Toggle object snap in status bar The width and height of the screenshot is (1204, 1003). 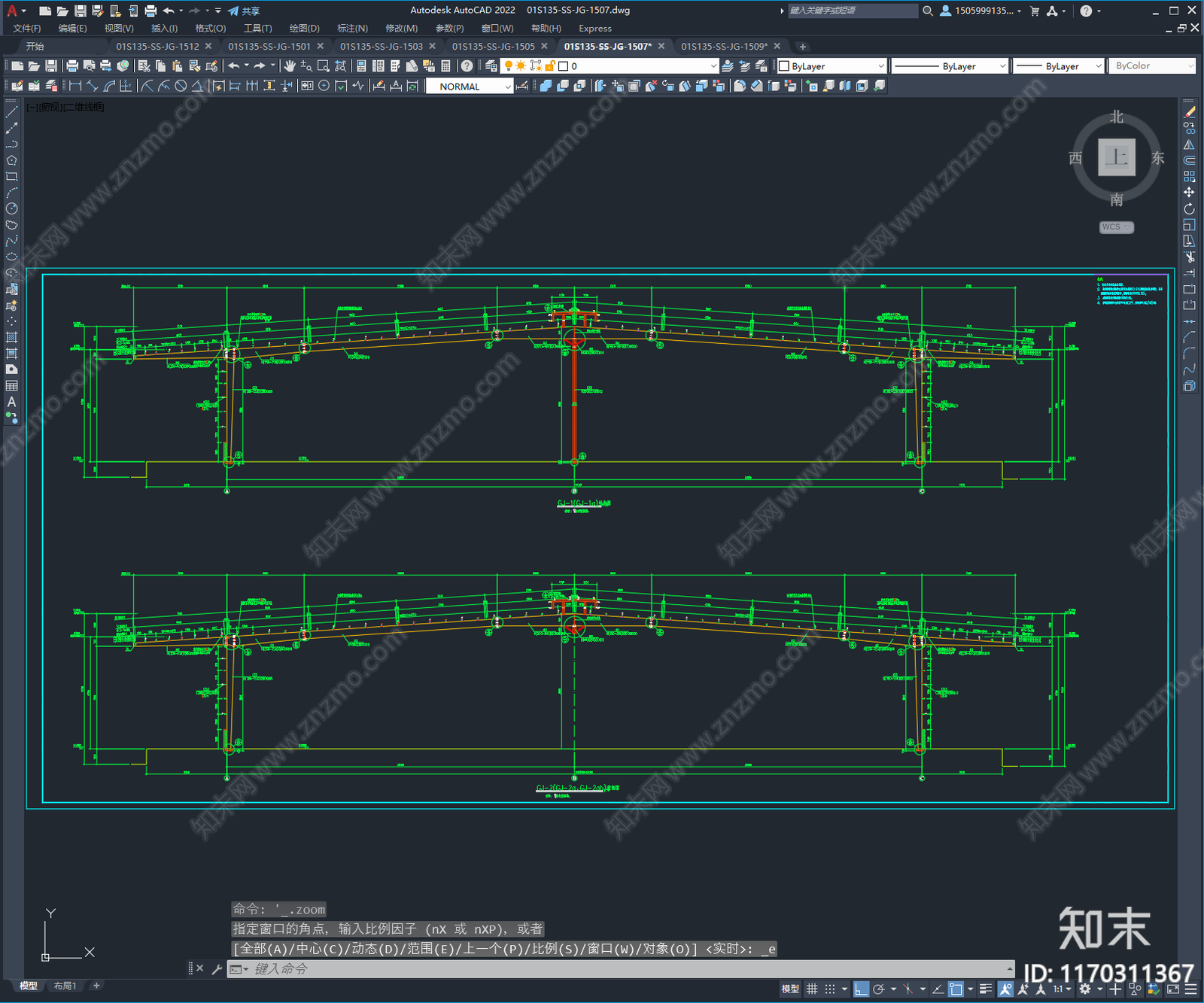tap(956, 989)
